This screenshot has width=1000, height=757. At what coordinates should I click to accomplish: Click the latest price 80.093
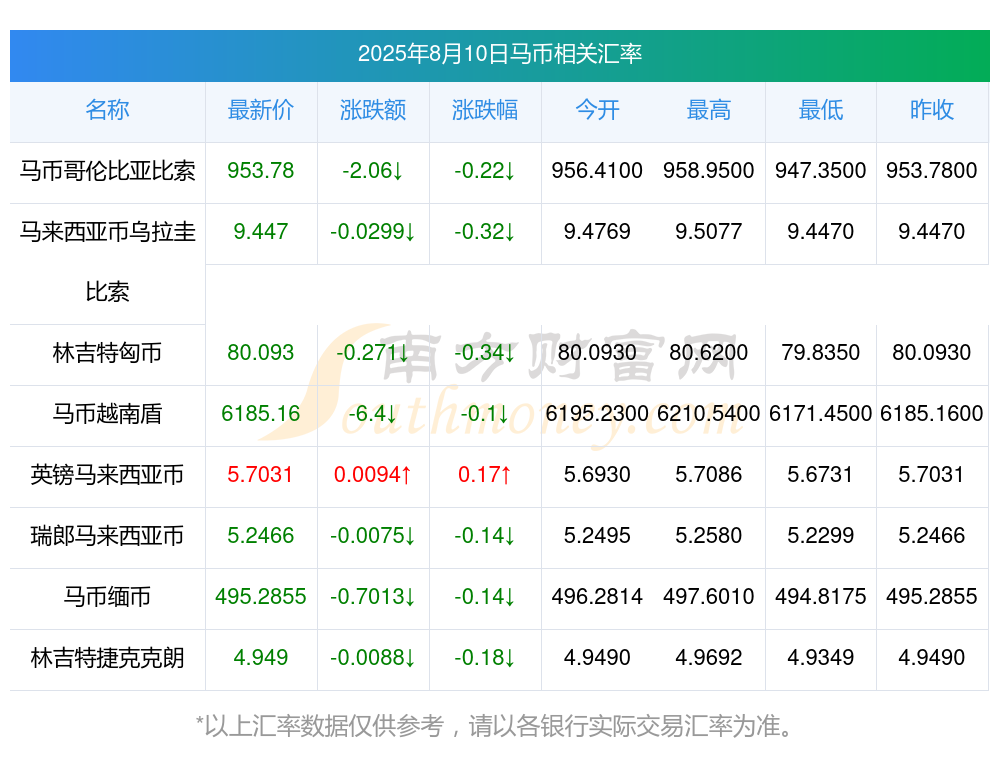(x=261, y=353)
